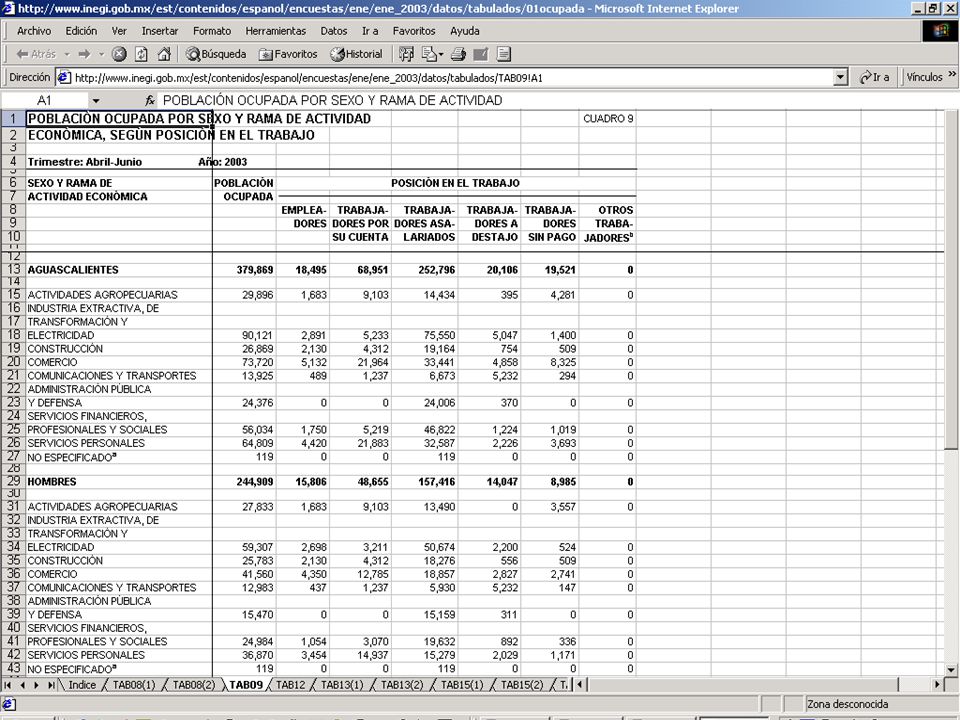The image size is (960, 720).
Task: Jump to the first sheet tab
Action: tap(8, 685)
